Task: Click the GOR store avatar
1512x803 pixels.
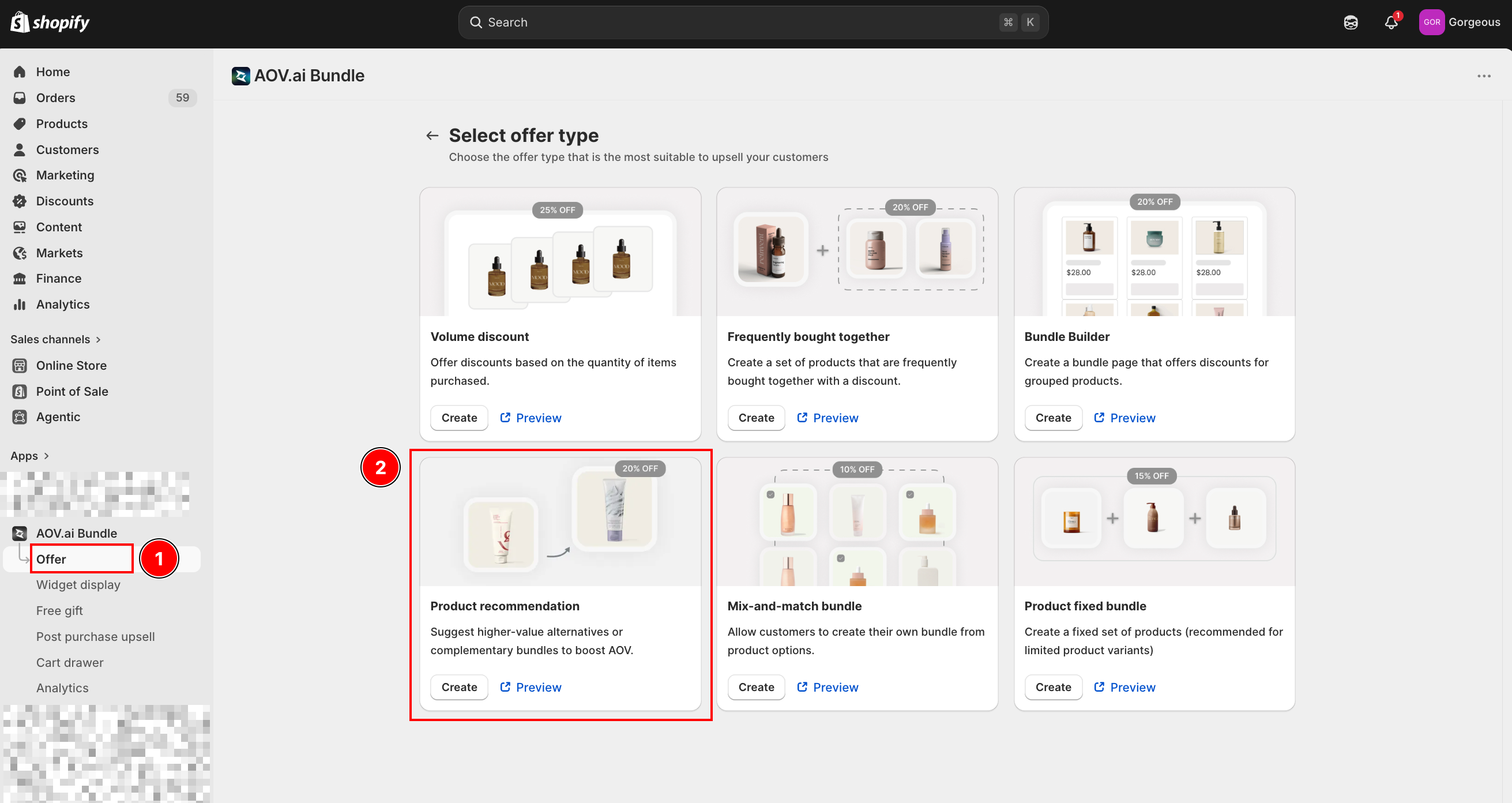Action: click(1431, 22)
